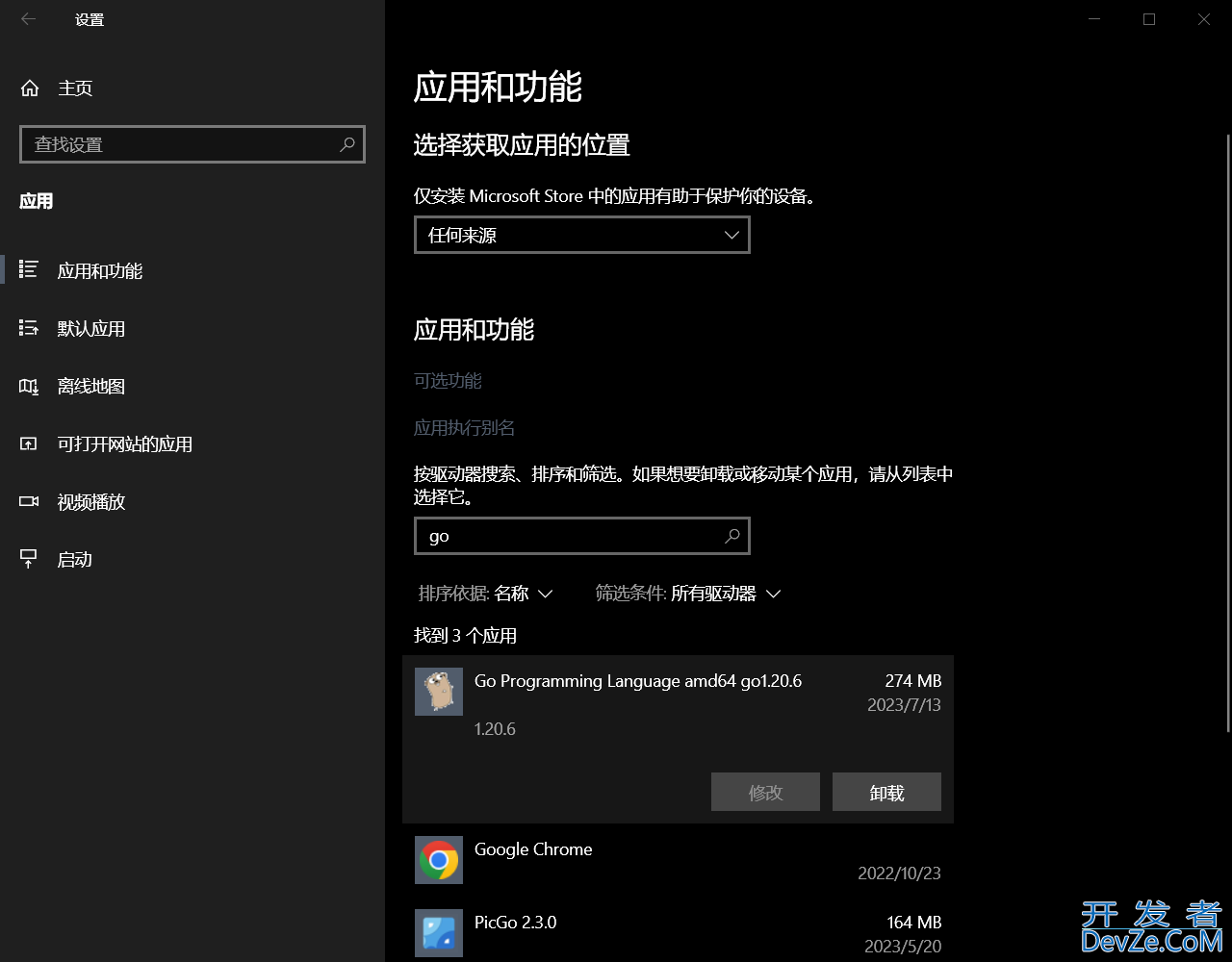The width and height of the screenshot is (1232, 962).
Task: Click the 找到 3 个应用 result count
Action: click(x=466, y=636)
